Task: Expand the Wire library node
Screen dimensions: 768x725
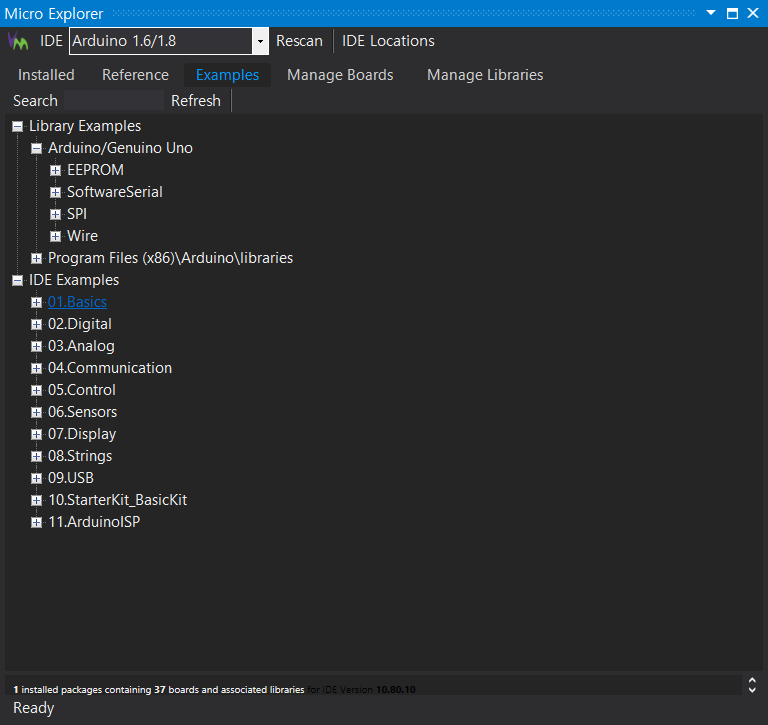Action: [x=55, y=237]
